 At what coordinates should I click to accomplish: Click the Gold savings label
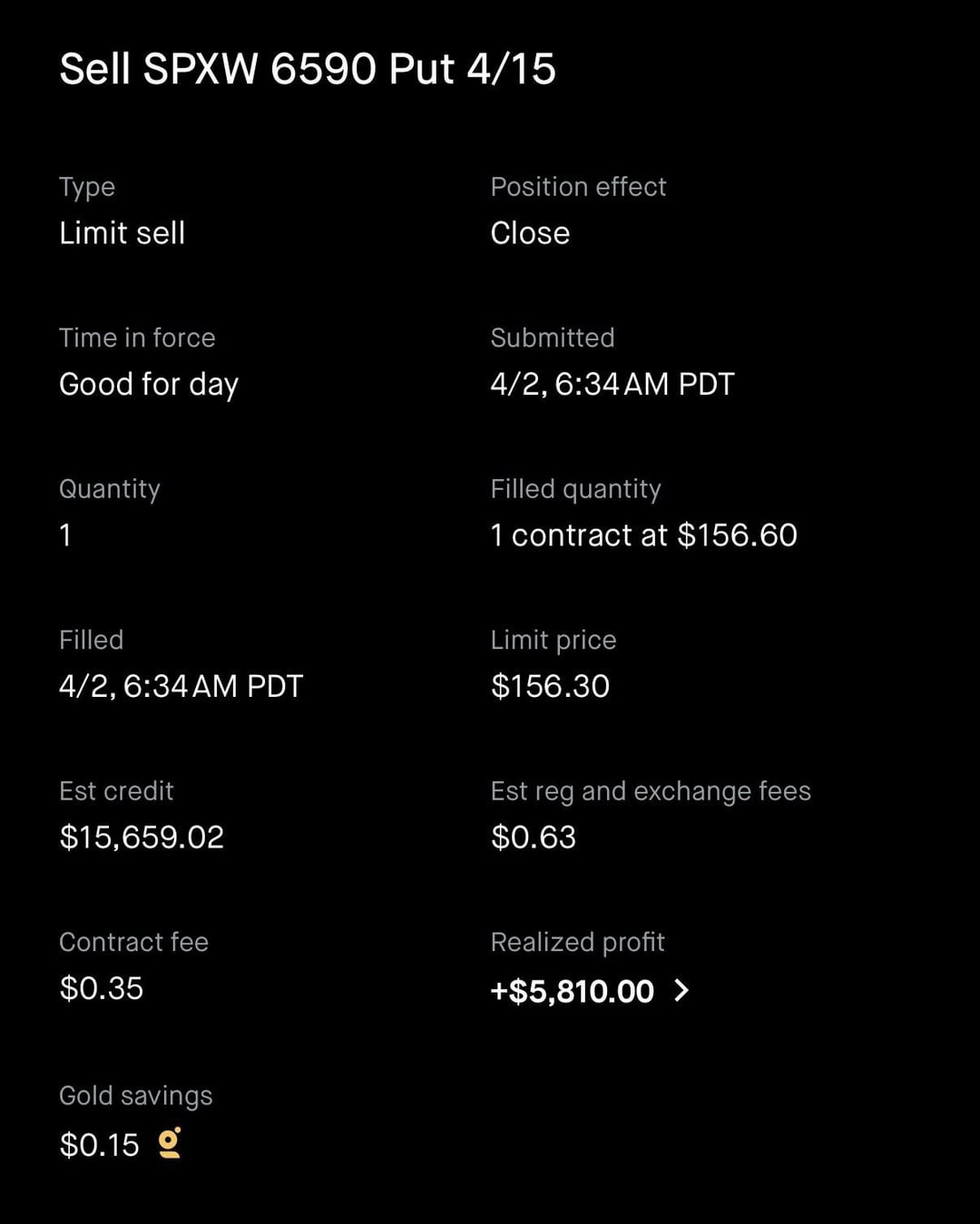click(x=135, y=1095)
